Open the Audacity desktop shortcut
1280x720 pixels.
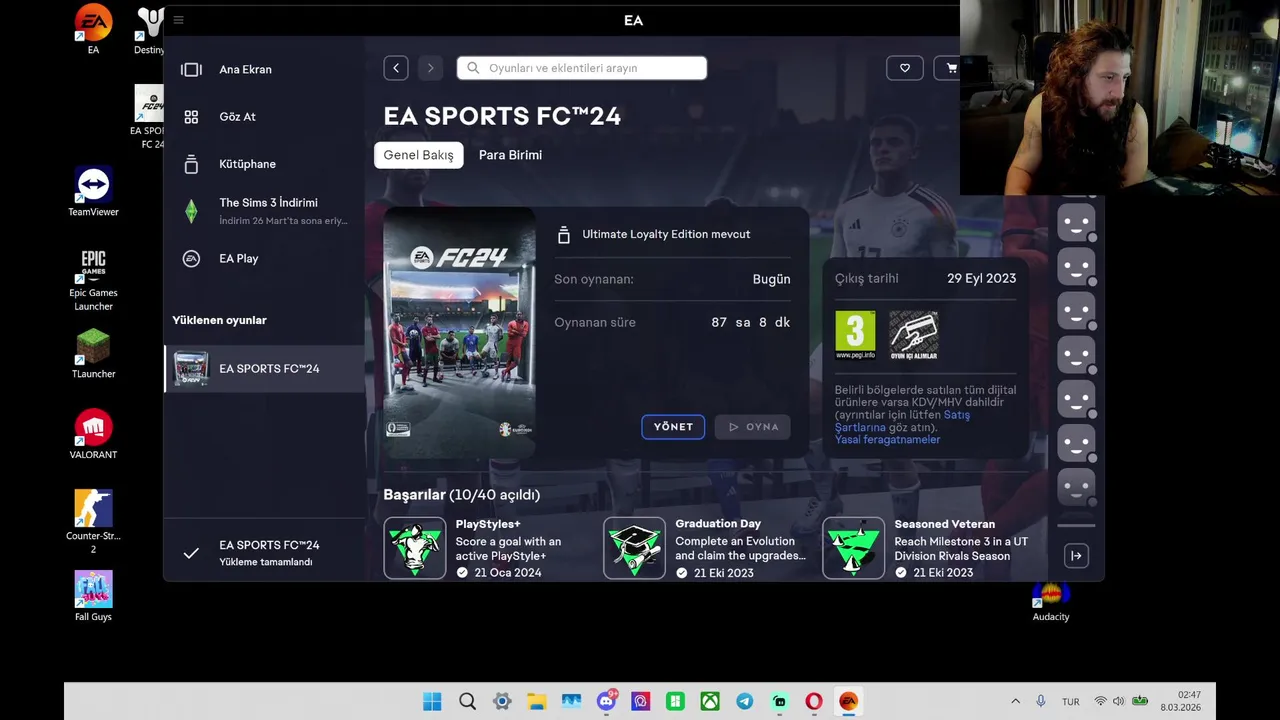pyautogui.click(x=1051, y=601)
